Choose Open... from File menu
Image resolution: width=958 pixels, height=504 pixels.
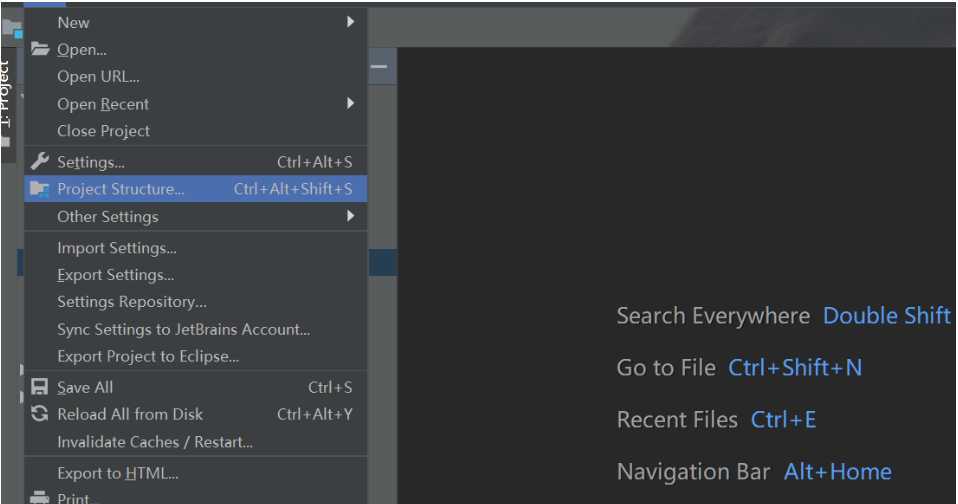coord(196,49)
